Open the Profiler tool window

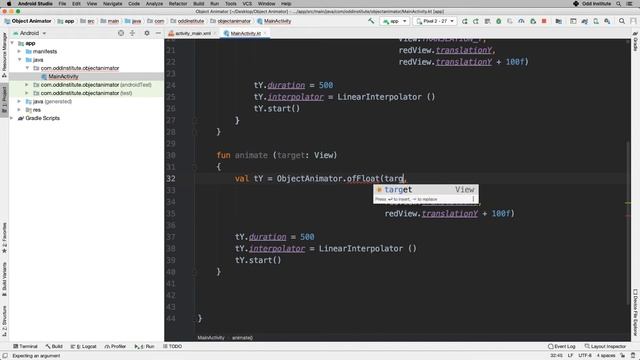pyautogui.click(x=115, y=346)
